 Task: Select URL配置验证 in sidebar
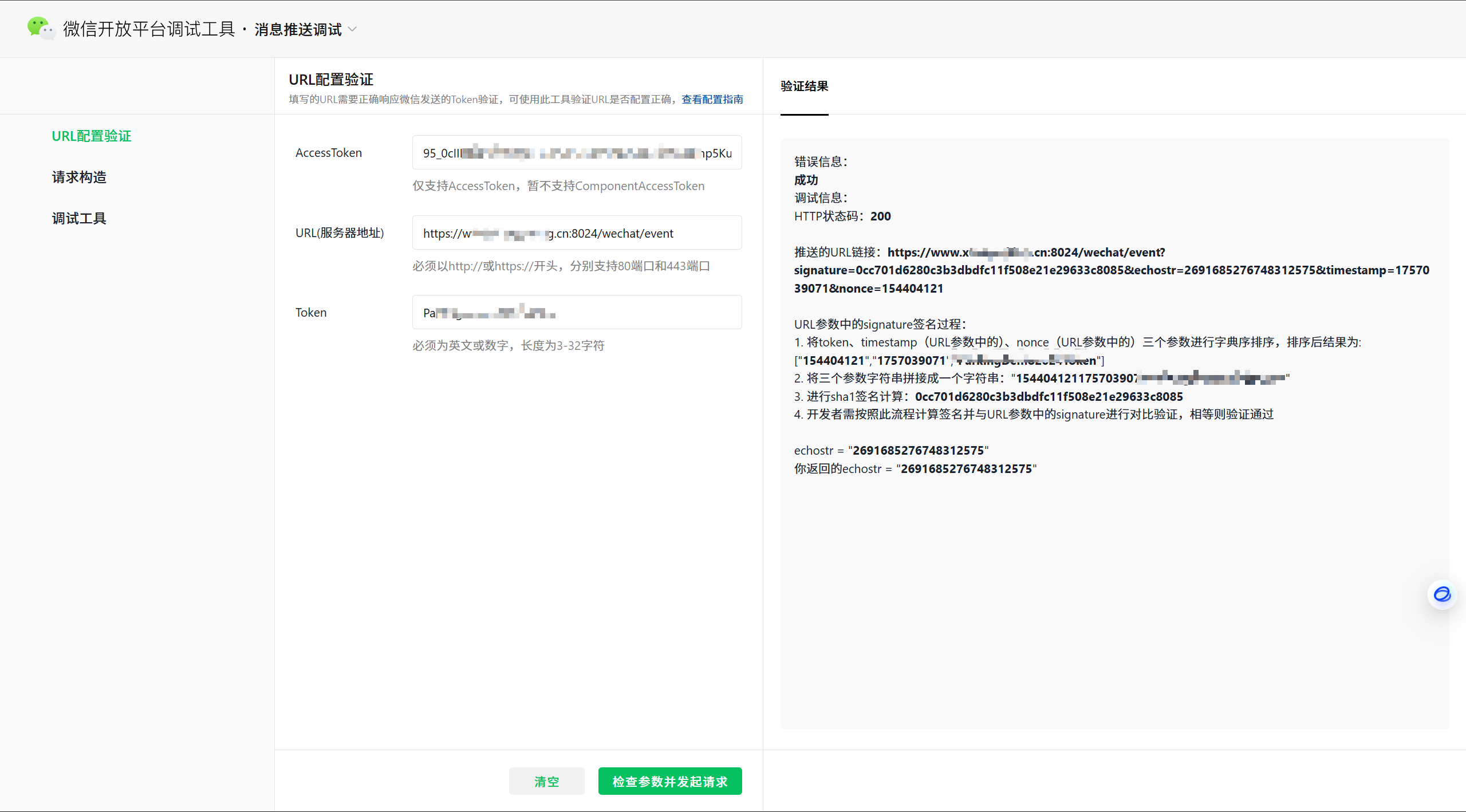(92, 136)
